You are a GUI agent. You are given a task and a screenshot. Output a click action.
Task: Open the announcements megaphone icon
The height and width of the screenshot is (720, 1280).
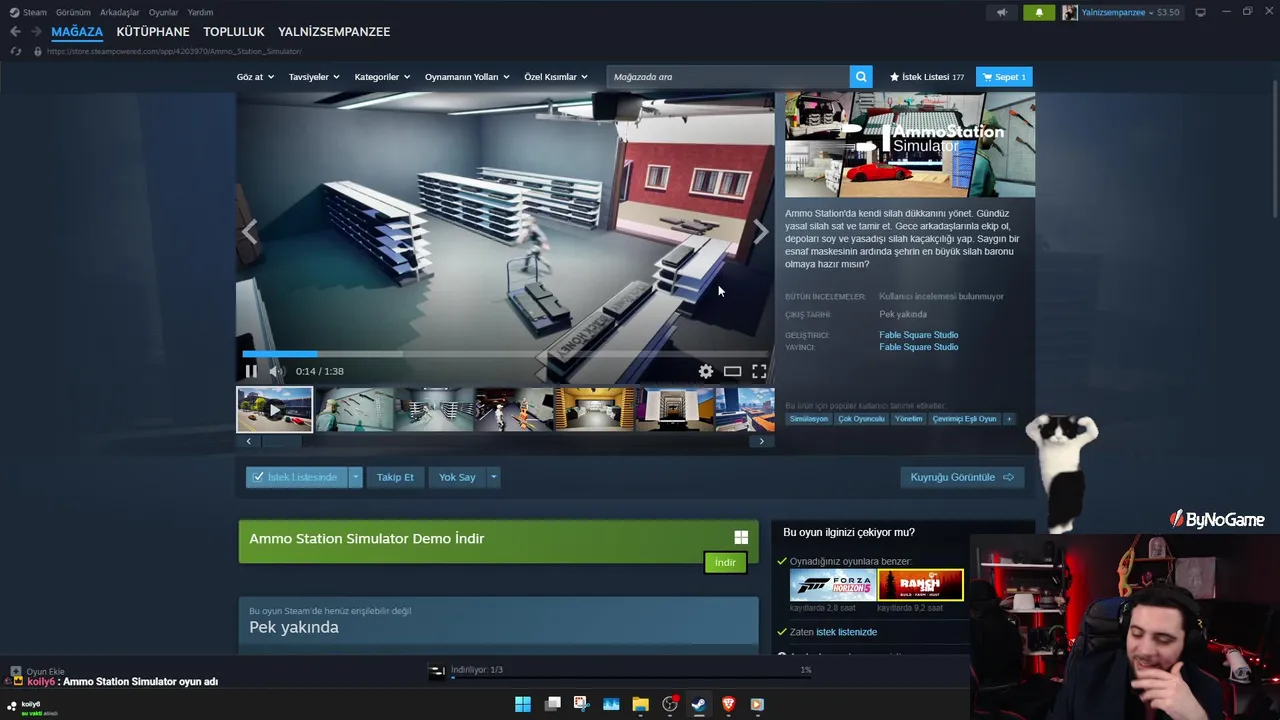tap(1002, 12)
